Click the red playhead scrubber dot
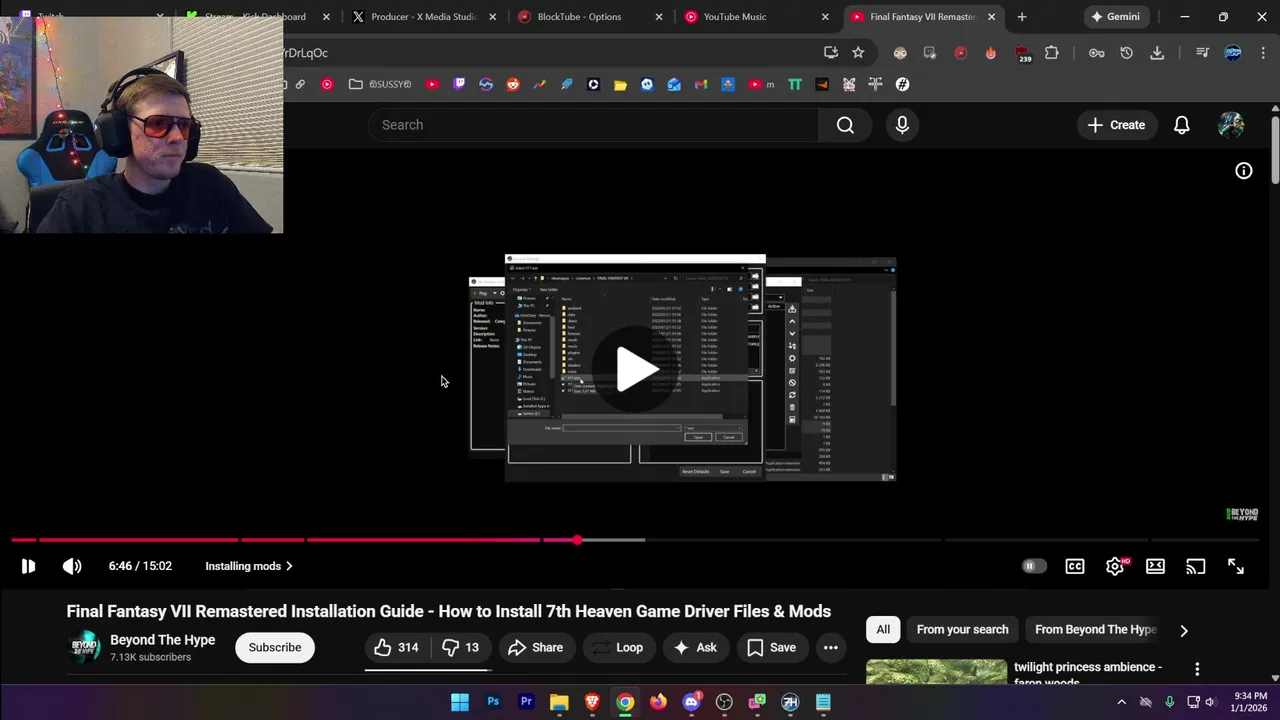This screenshot has height=720, width=1280. point(577,540)
